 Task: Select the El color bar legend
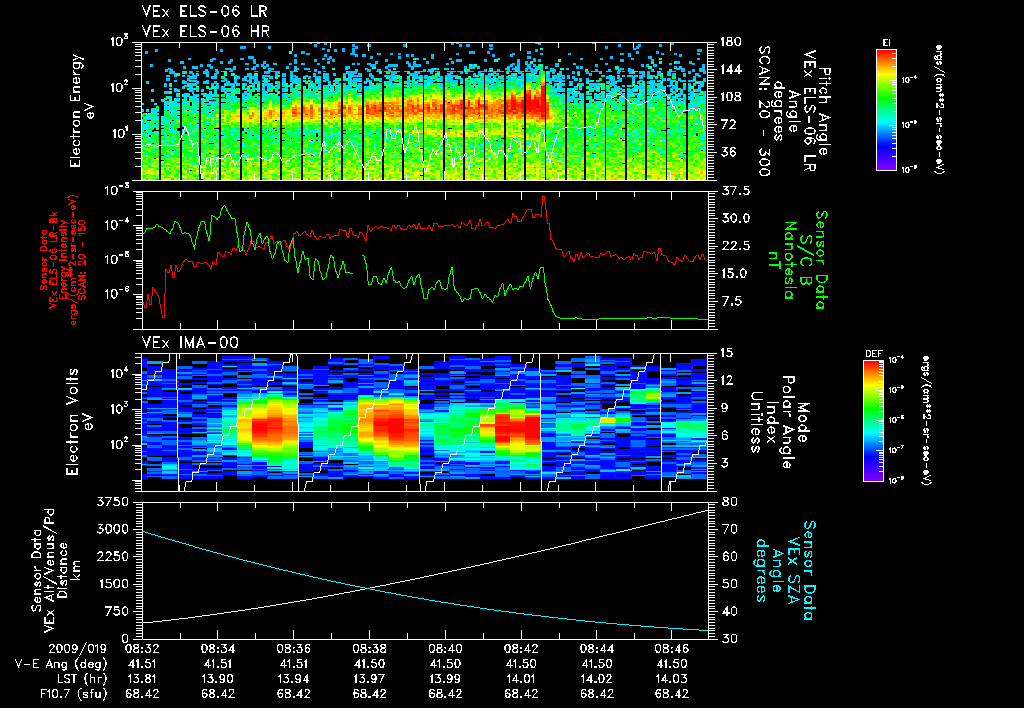pos(886,108)
